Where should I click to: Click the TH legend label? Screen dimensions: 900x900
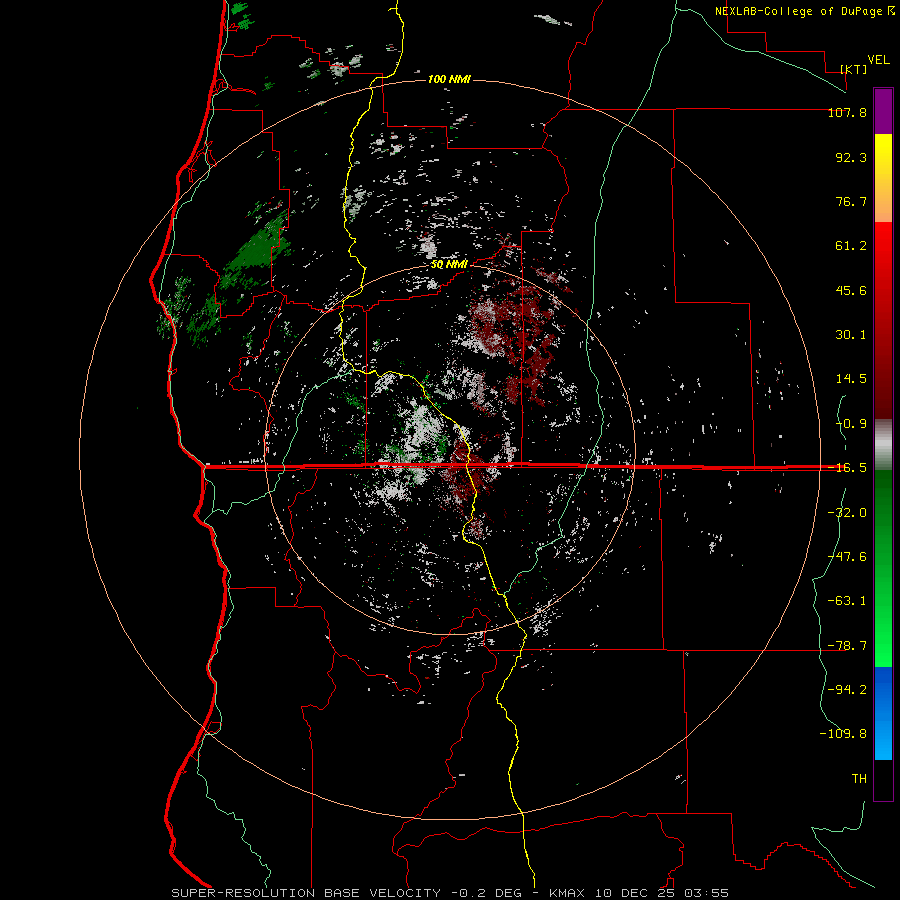pyautogui.click(x=859, y=779)
